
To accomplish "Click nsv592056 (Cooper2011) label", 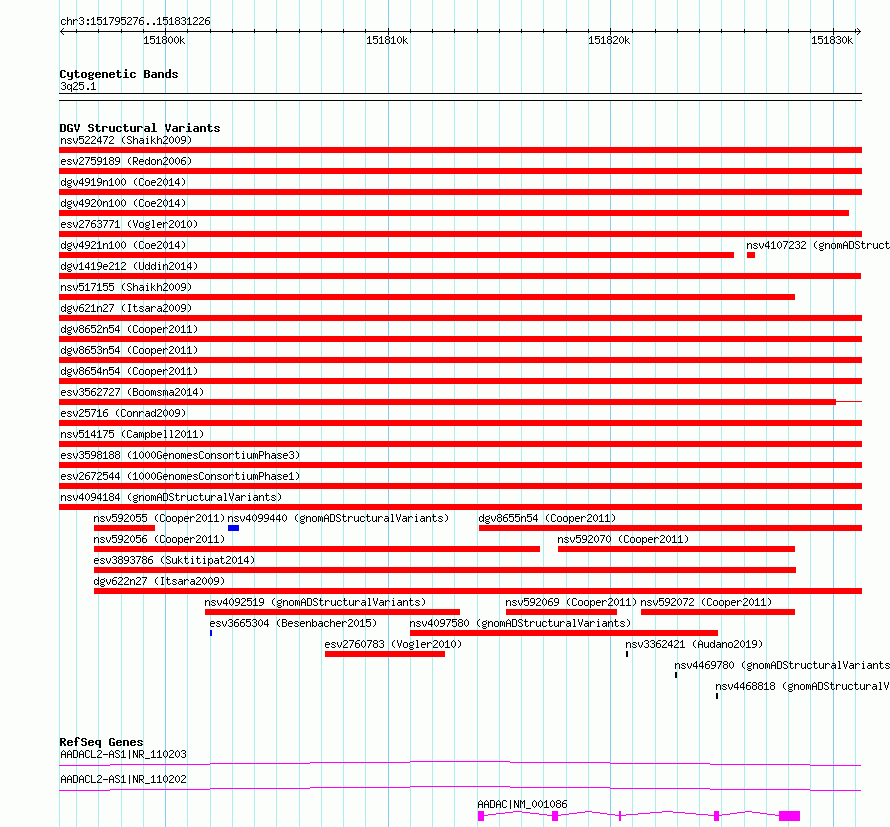I will tap(159, 539).
